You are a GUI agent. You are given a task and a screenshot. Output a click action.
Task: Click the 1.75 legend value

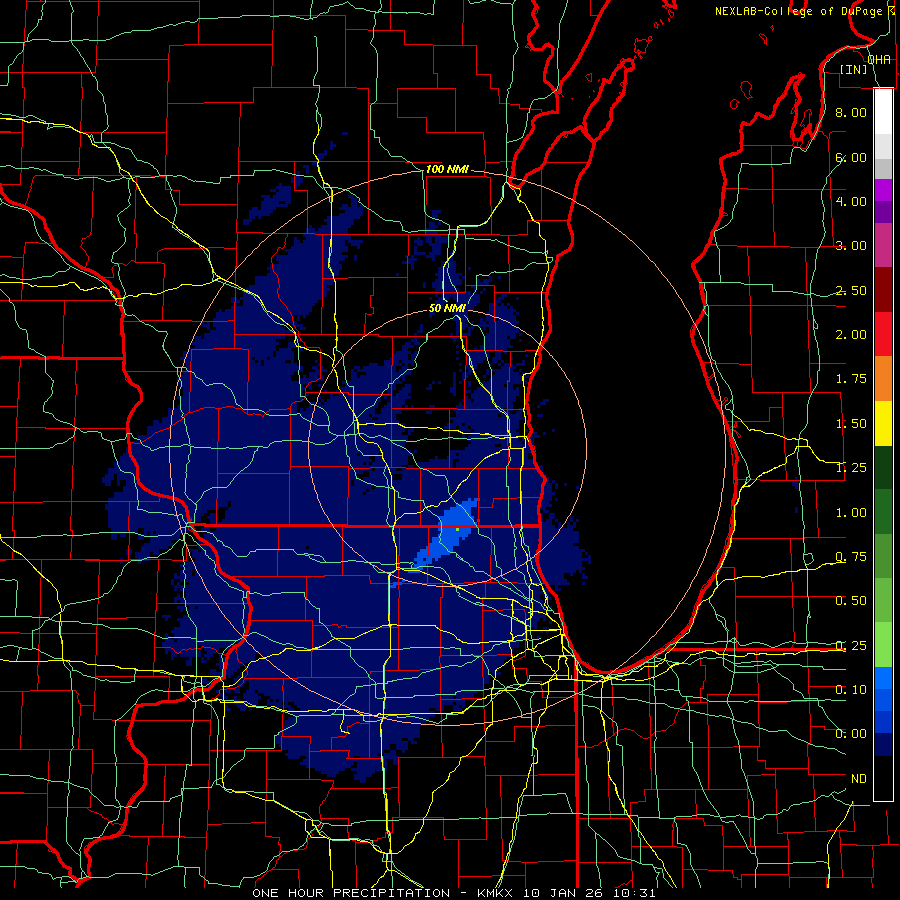click(x=851, y=379)
